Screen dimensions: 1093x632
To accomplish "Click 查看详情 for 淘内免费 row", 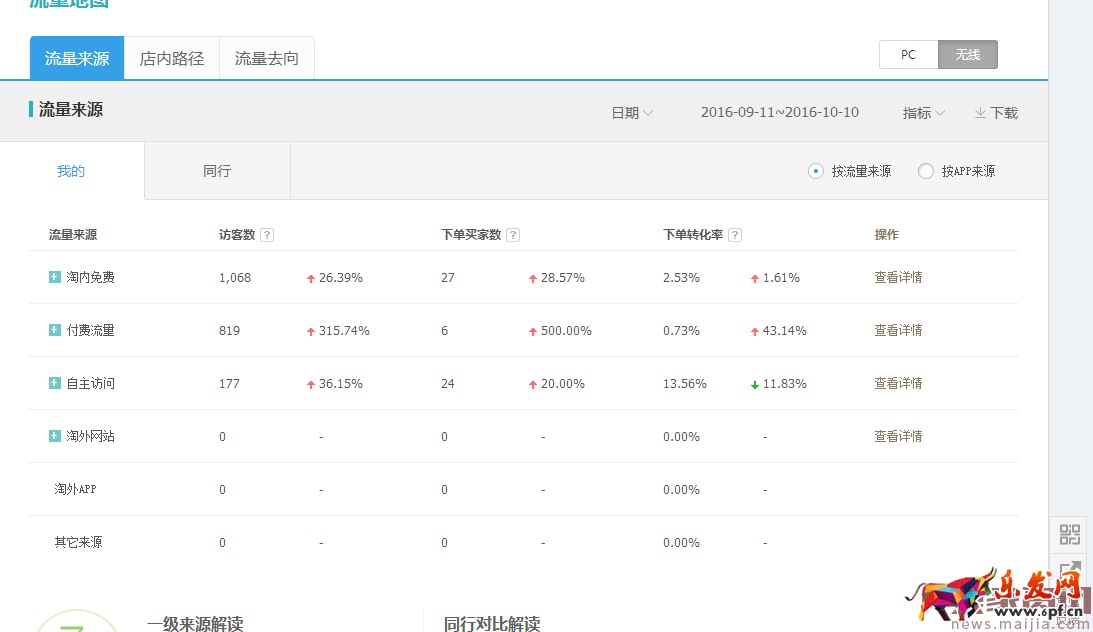I will coord(898,277).
